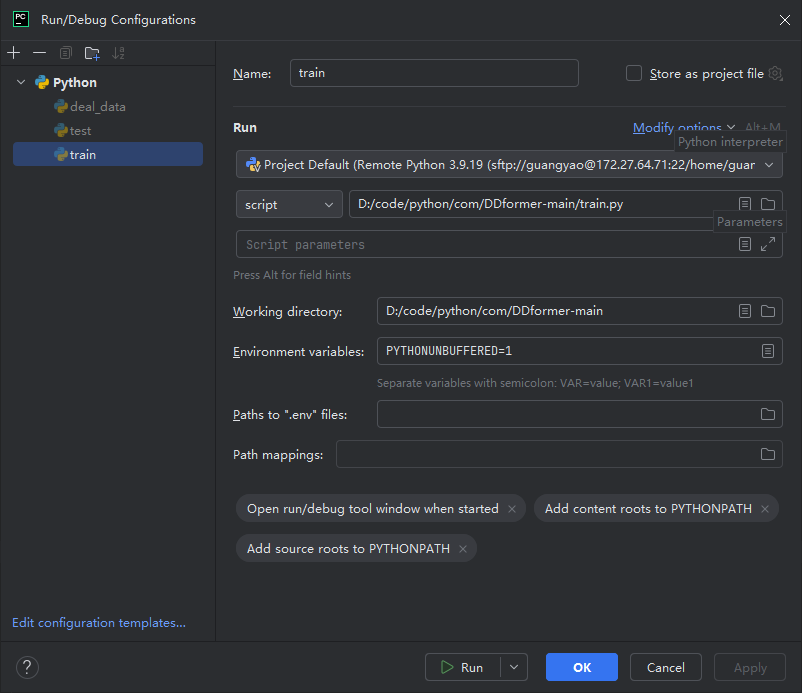Screen dimensions: 802x693
Task: Enable Store as project file
Action: (634, 73)
